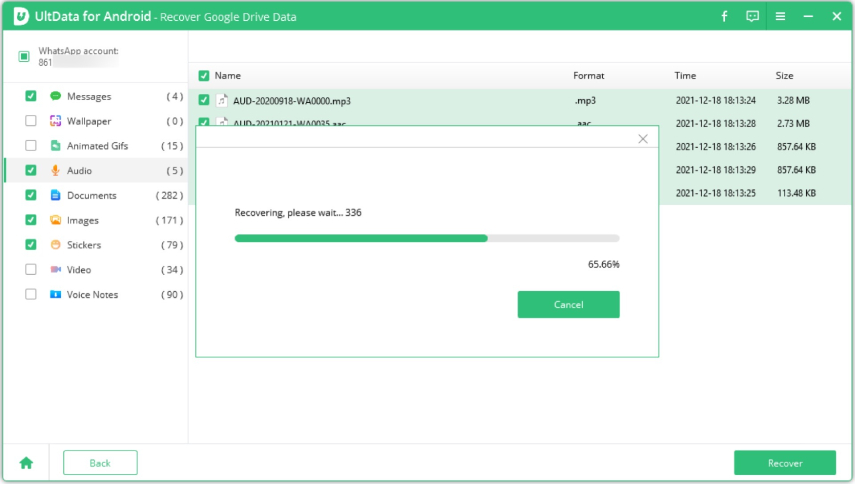
Task: Toggle the select-all Name checkbox
Action: pyautogui.click(x=203, y=76)
